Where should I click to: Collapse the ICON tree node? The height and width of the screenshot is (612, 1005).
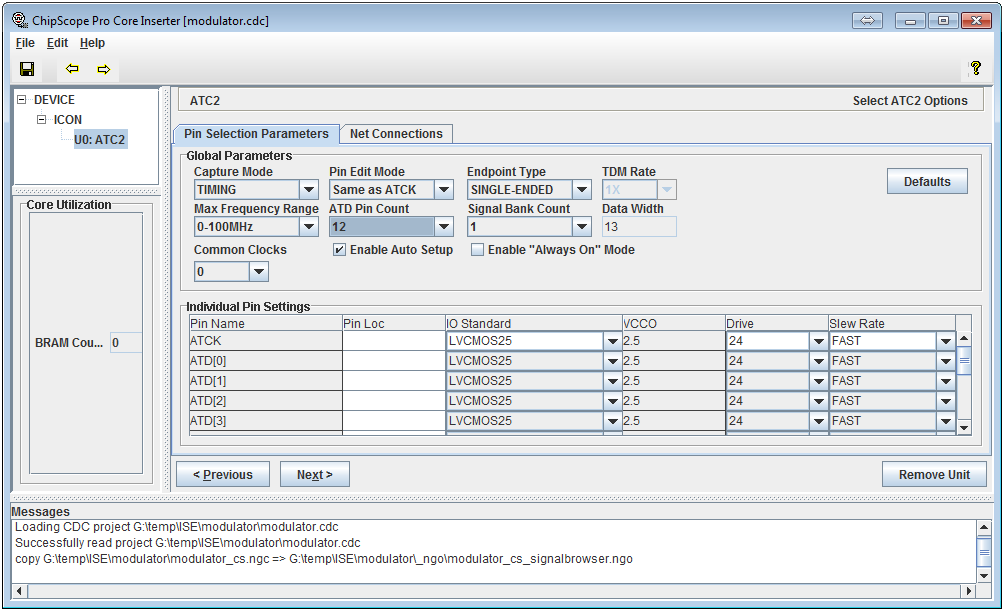coord(42,119)
